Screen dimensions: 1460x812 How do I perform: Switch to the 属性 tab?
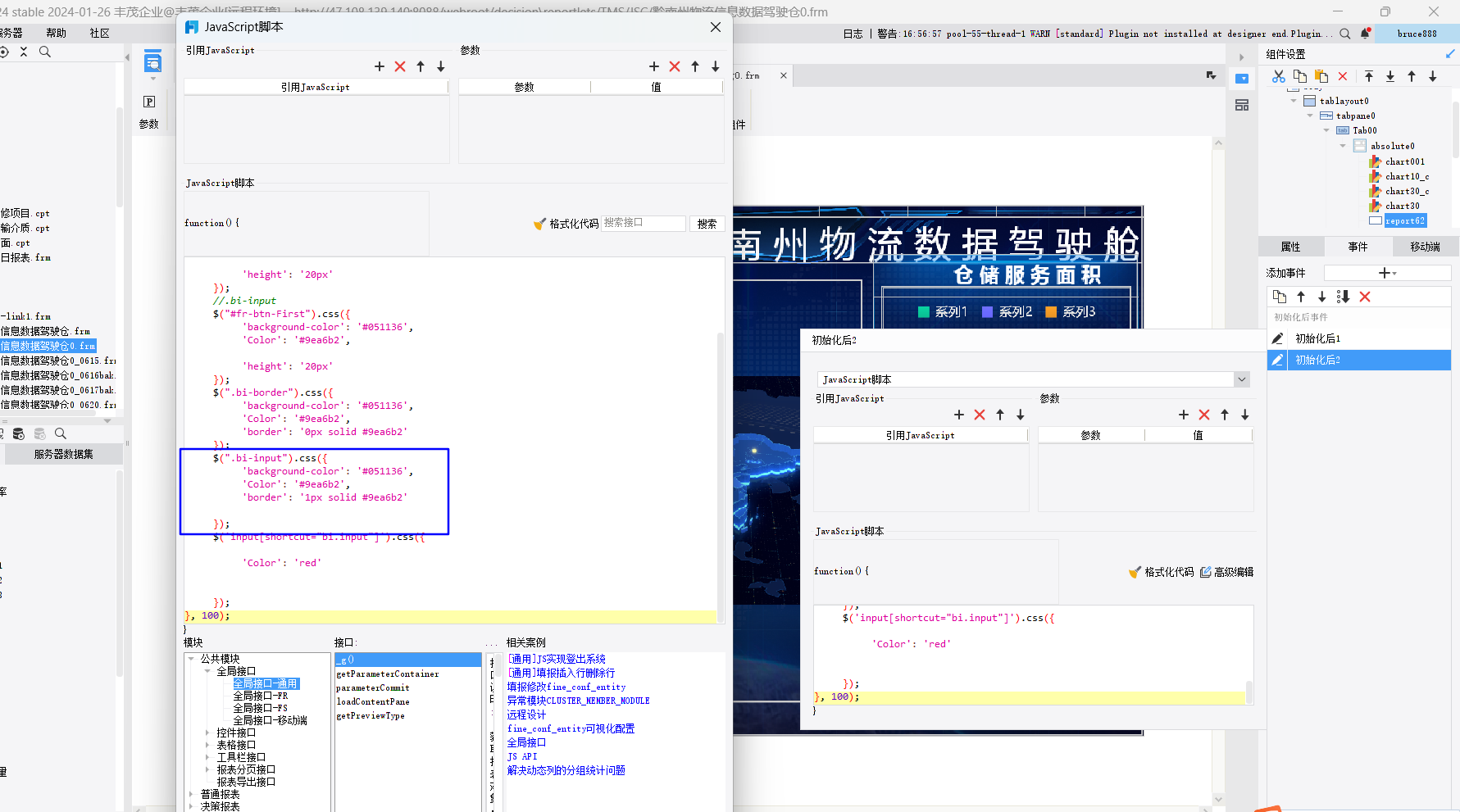(1290, 247)
